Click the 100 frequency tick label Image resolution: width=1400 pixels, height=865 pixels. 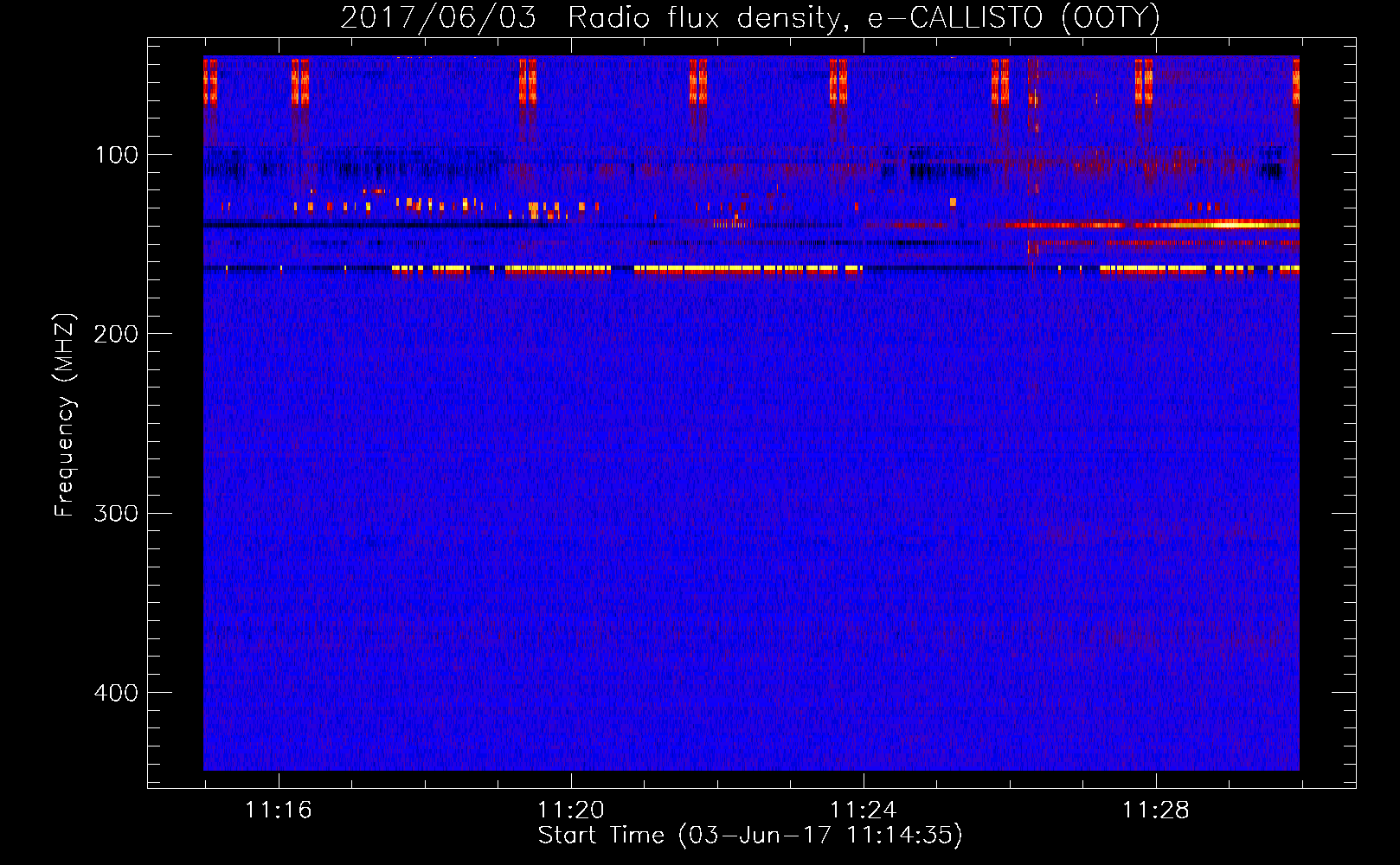click(x=117, y=155)
